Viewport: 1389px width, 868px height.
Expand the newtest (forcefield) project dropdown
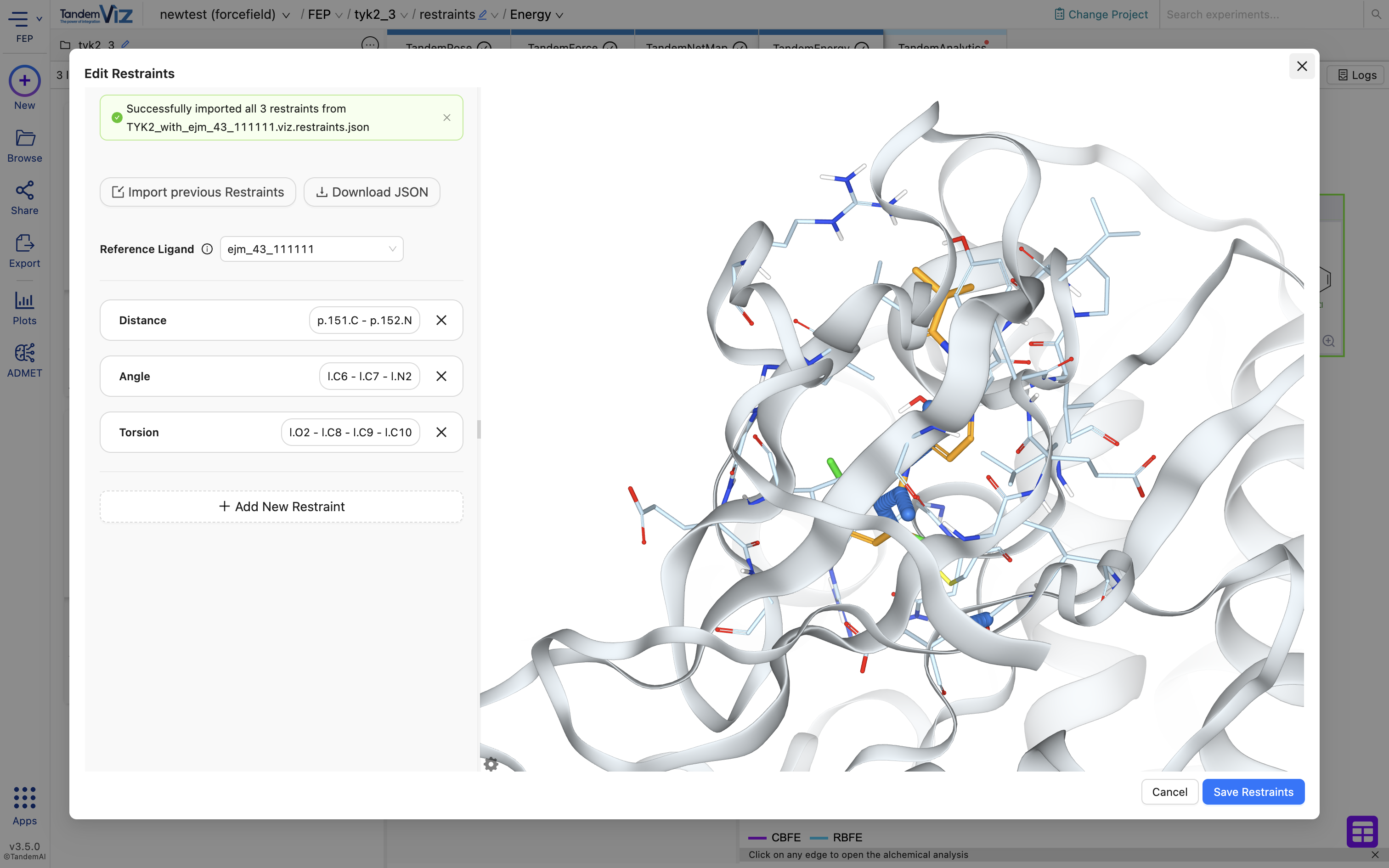coord(286,16)
